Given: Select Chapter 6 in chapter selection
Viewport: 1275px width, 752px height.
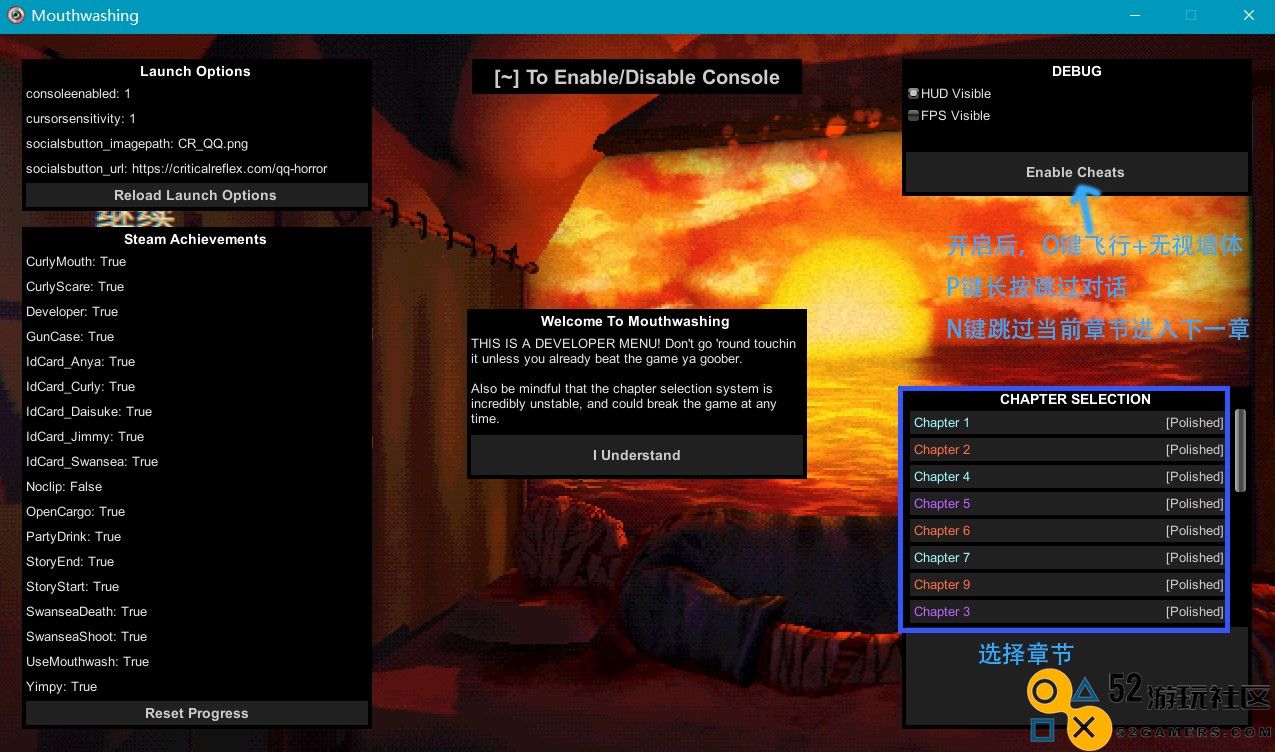Looking at the screenshot, I should coord(1068,531).
